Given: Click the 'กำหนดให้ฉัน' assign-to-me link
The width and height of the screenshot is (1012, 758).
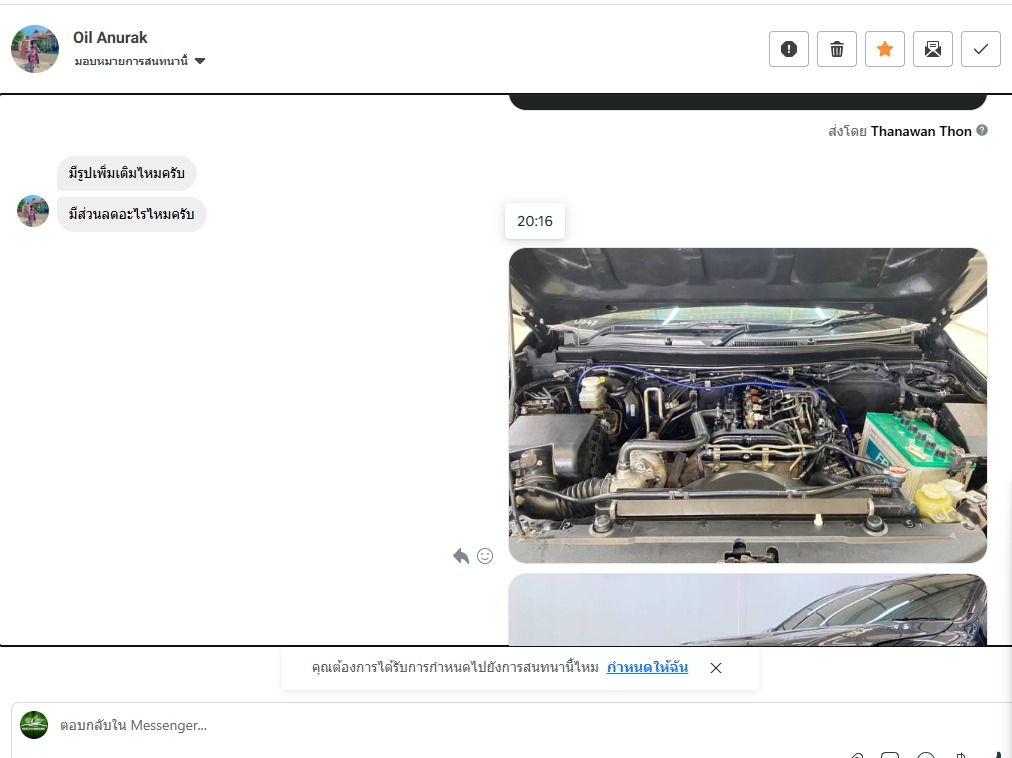Looking at the screenshot, I should (647, 667).
